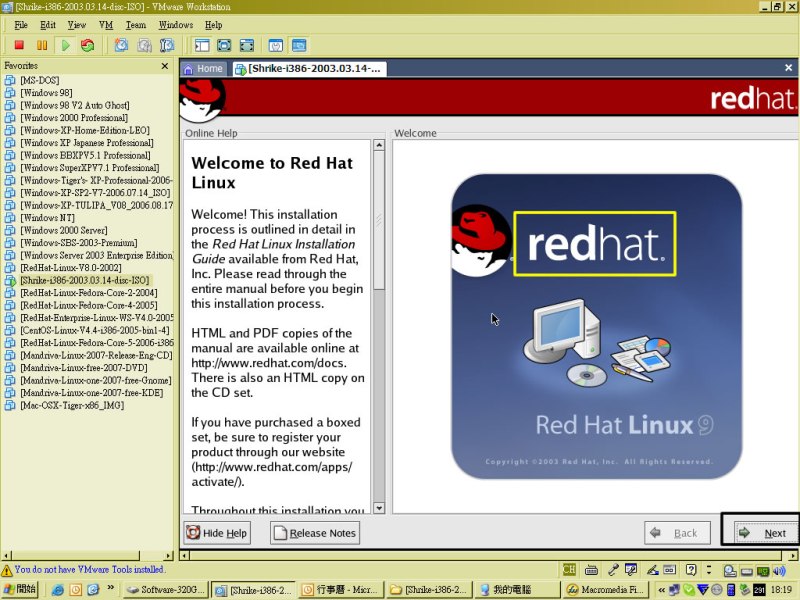The height and width of the screenshot is (600, 800).
Task: Click the Online Help vertical scrollbar thumb
Action: click(379, 220)
